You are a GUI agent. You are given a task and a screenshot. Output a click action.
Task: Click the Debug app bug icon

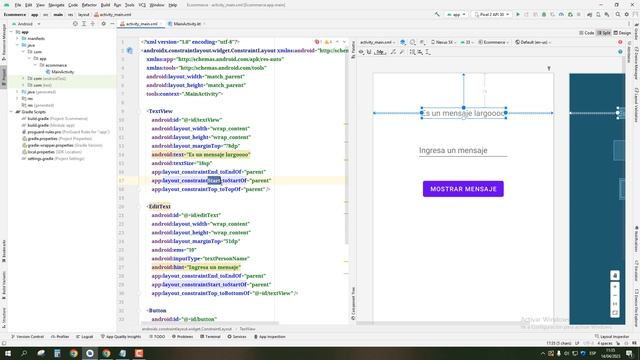tap(544, 14)
